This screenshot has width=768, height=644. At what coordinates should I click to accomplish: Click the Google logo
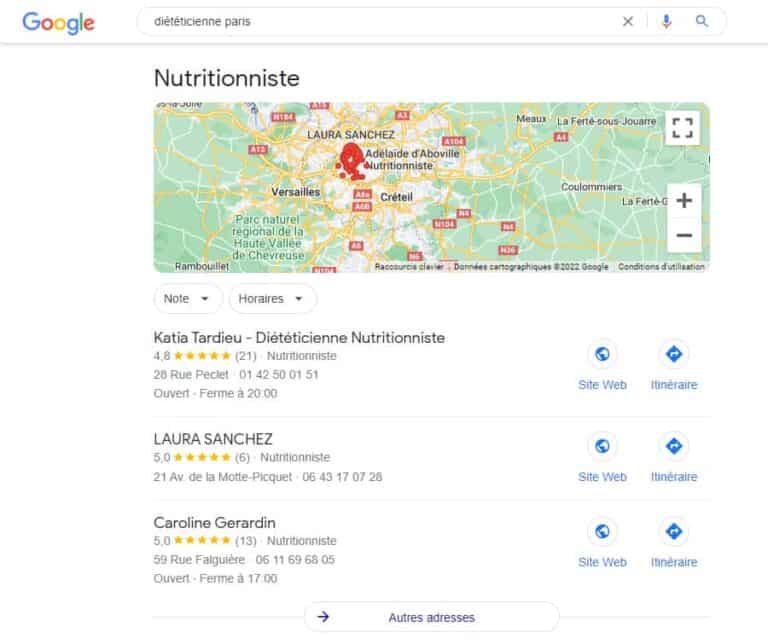pyautogui.click(x=58, y=23)
